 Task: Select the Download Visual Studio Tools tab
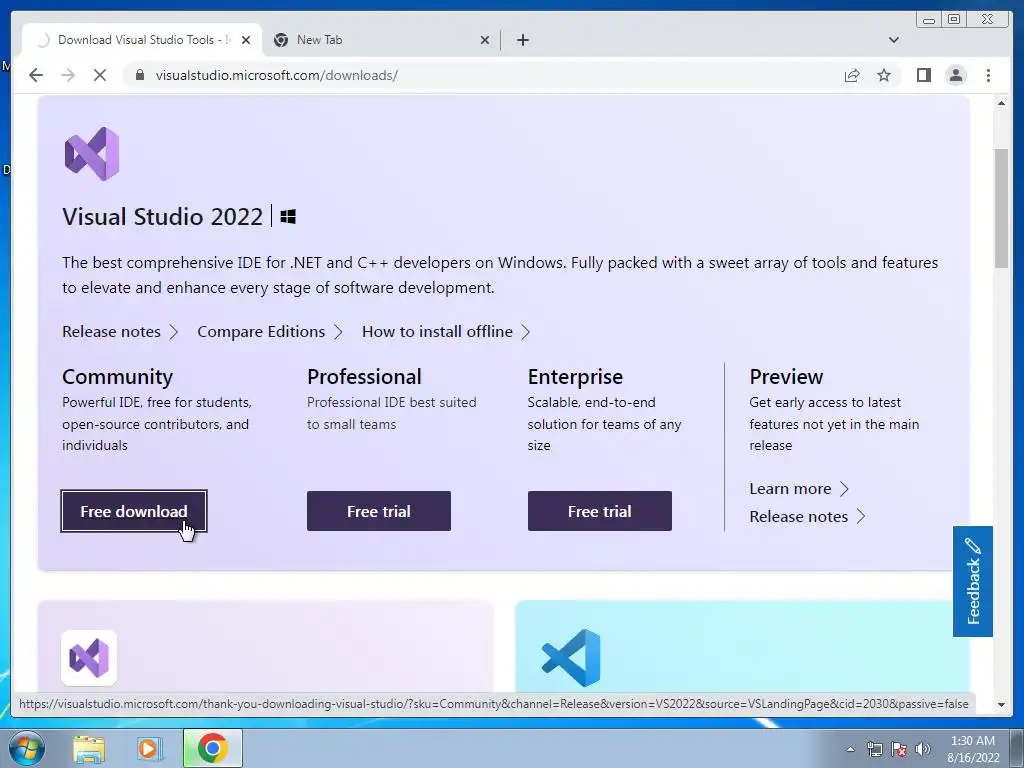pos(142,40)
